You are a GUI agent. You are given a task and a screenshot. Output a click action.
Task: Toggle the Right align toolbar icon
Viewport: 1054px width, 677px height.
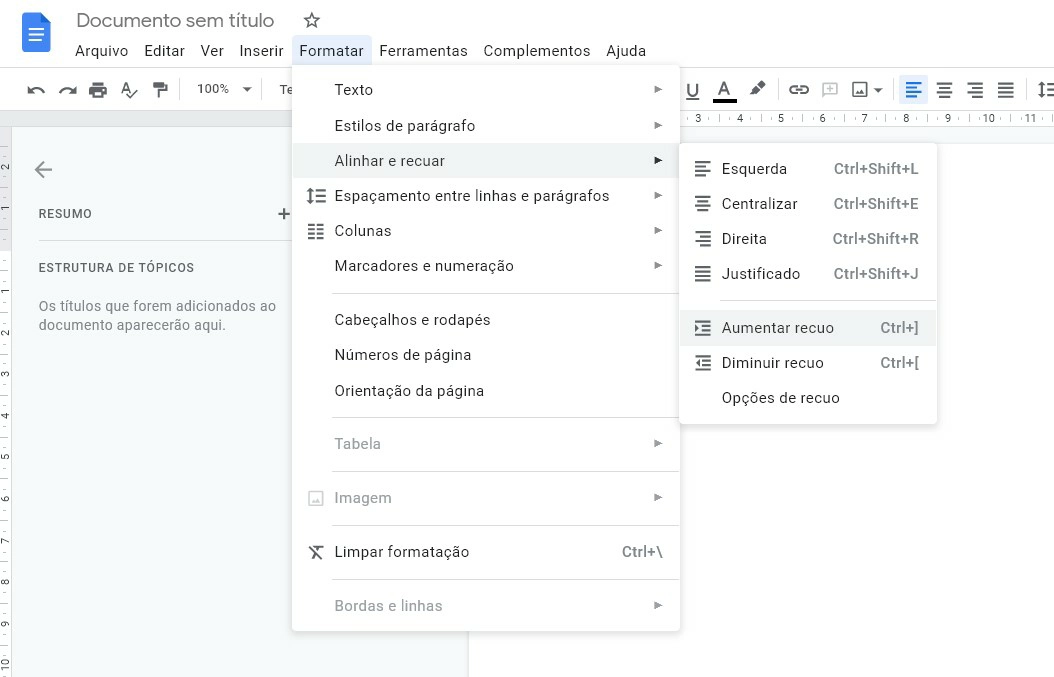(975, 89)
